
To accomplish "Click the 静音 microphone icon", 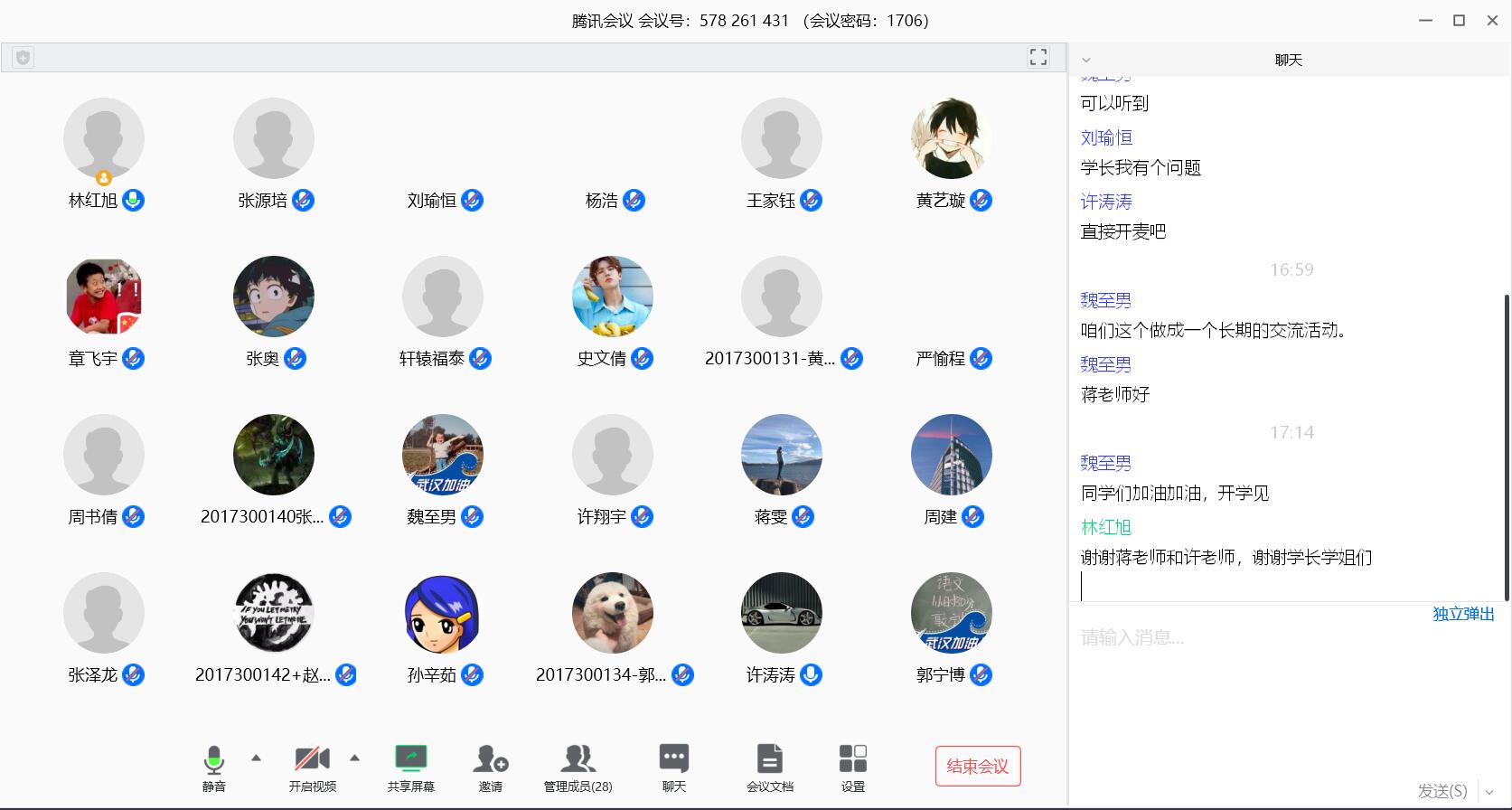I will point(213,760).
